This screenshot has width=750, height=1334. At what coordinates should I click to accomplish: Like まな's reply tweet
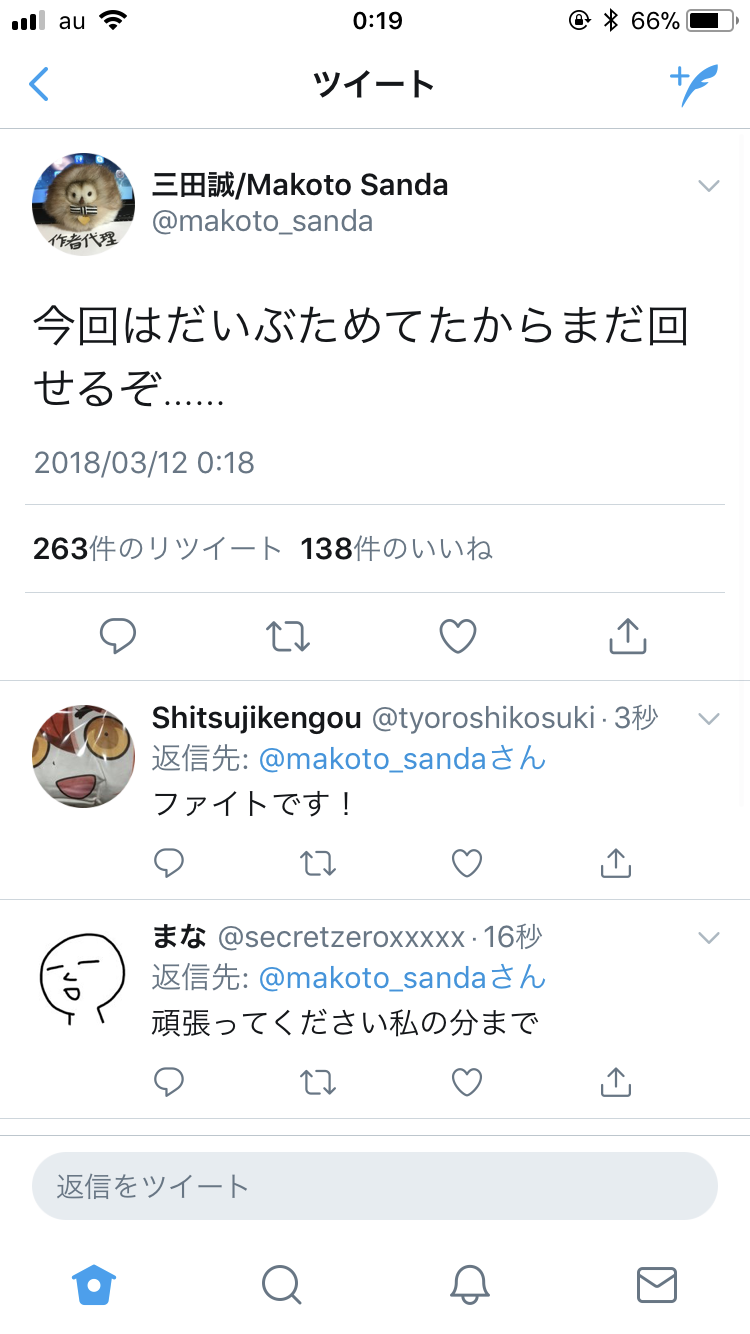pyautogui.click(x=467, y=1081)
